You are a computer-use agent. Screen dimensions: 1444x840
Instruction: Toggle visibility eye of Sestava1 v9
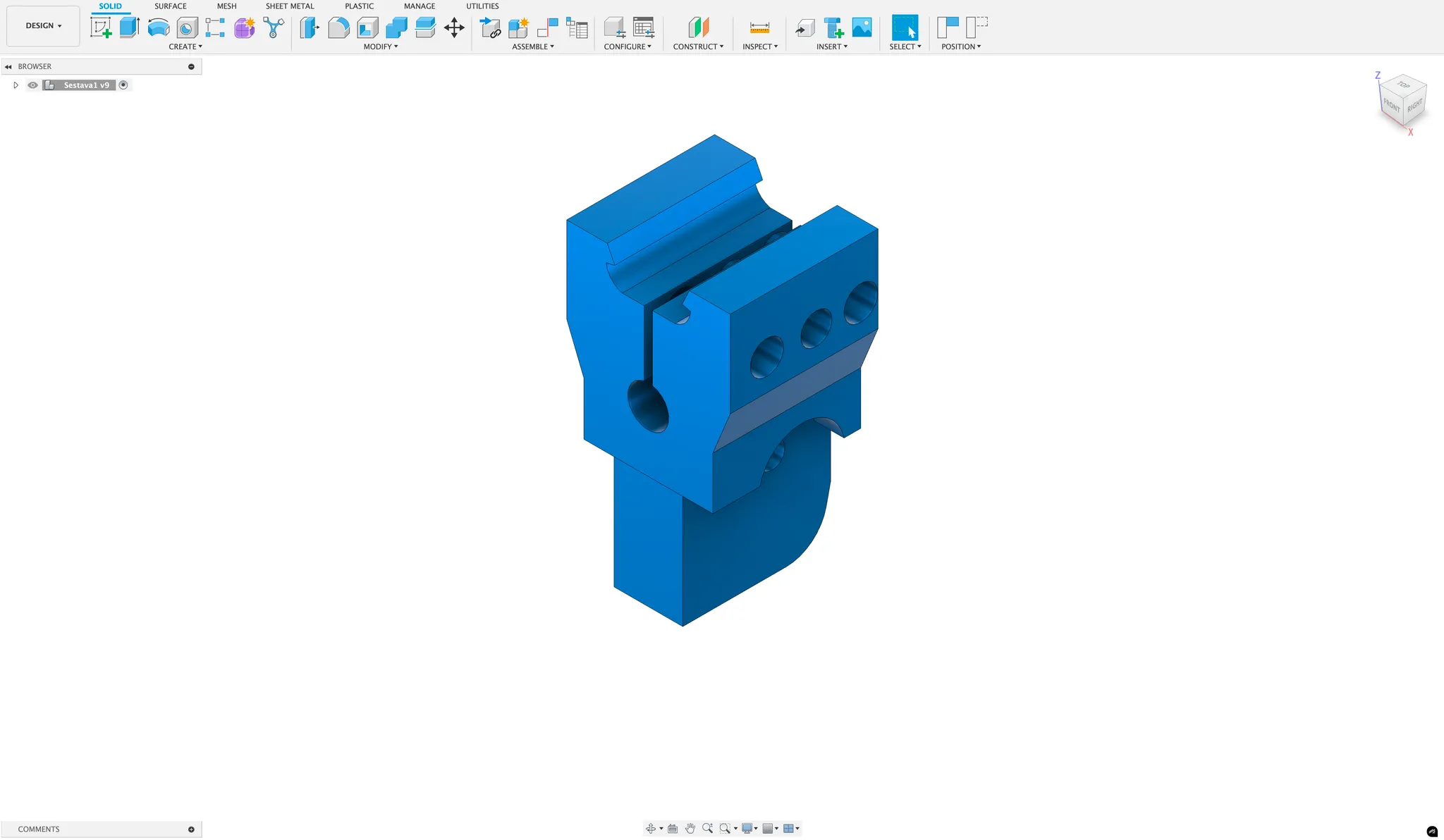32,85
